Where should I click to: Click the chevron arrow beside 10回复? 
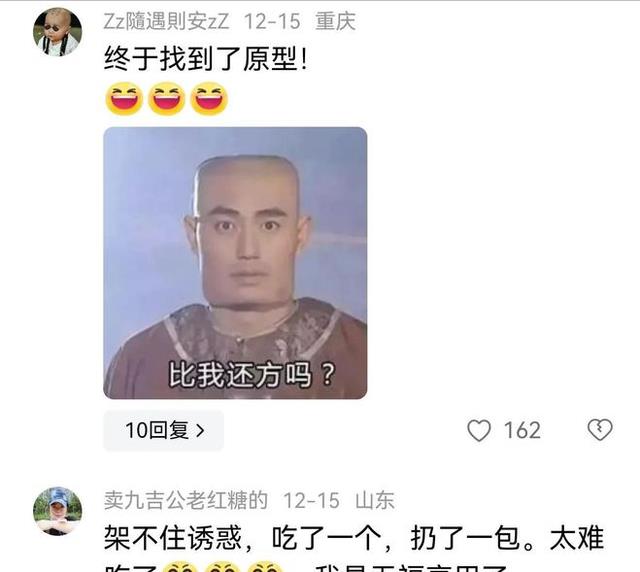200,431
